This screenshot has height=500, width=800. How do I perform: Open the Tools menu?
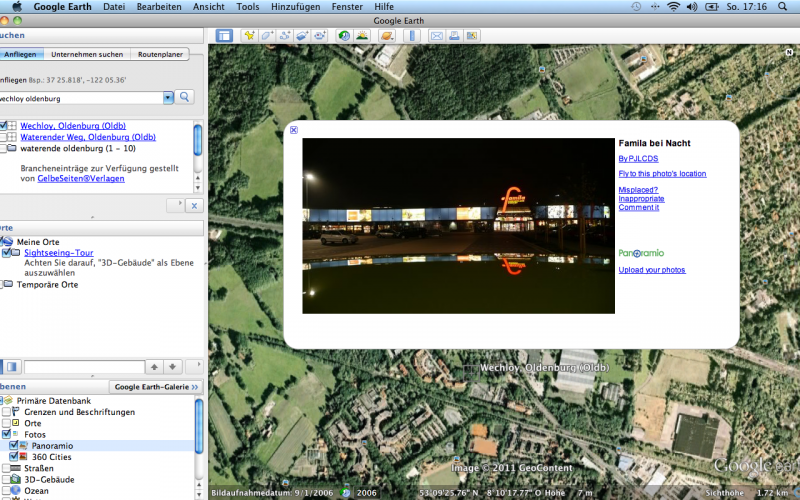[x=247, y=6]
